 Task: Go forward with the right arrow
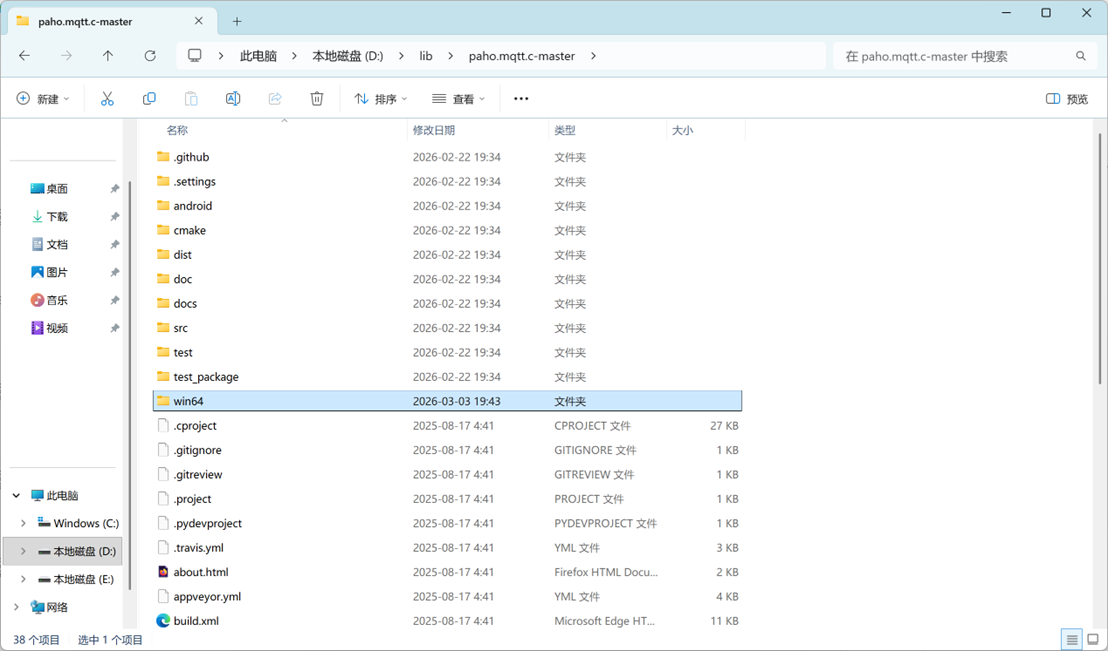pos(66,56)
